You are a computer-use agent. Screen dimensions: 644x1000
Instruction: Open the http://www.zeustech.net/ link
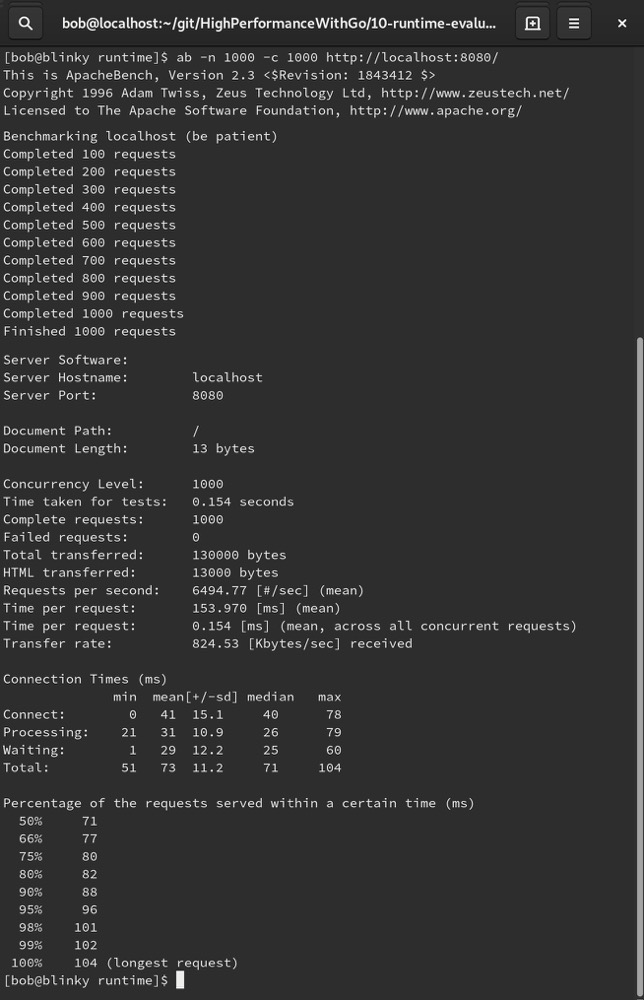(475, 93)
